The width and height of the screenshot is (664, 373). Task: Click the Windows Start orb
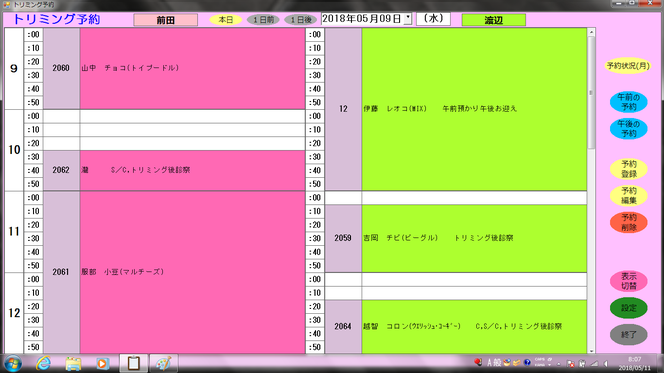(13, 363)
